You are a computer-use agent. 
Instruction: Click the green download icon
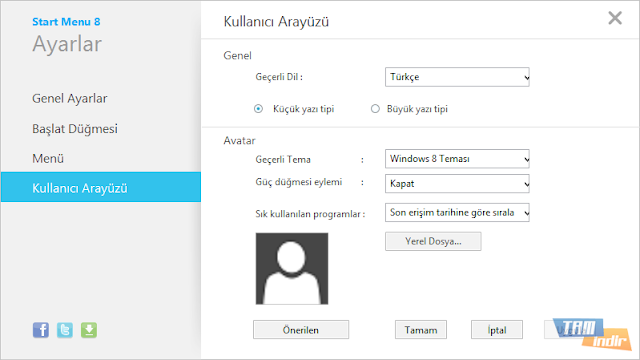pyautogui.click(x=89, y=330)
